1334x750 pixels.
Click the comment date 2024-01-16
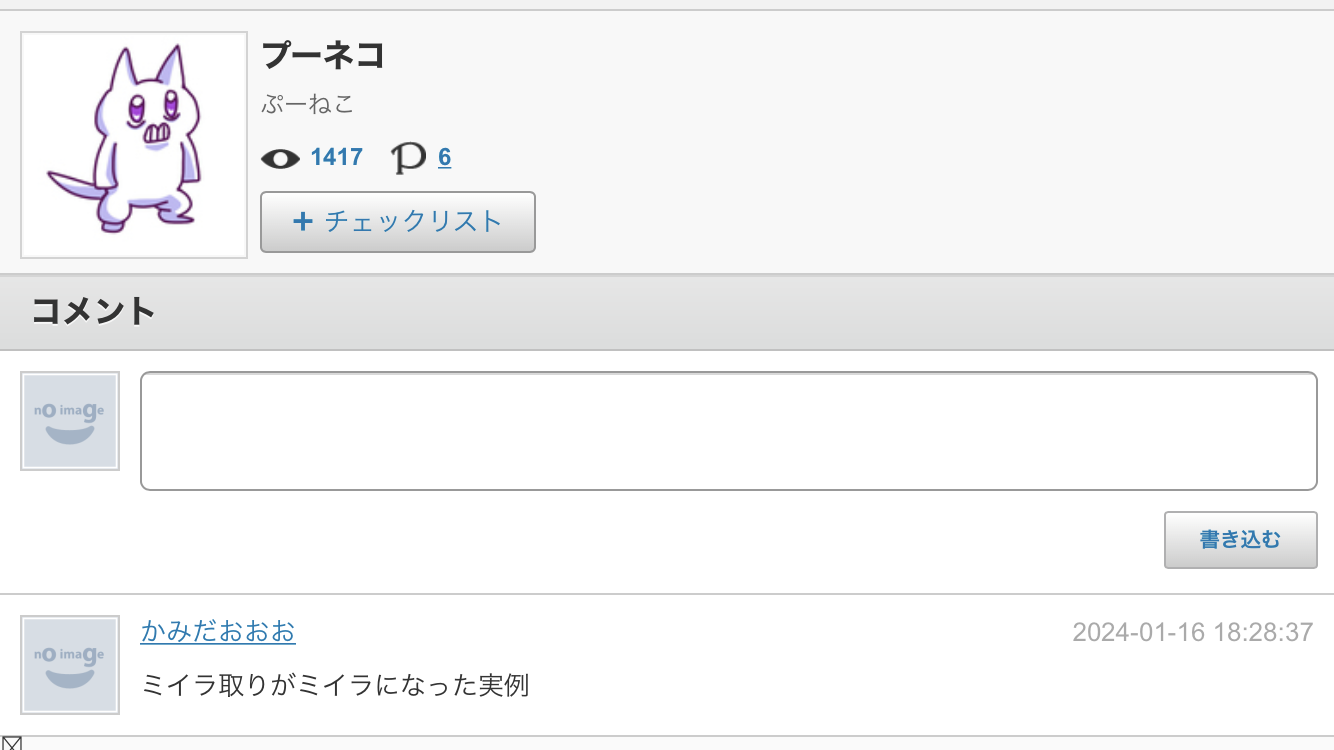point(1138,632)
